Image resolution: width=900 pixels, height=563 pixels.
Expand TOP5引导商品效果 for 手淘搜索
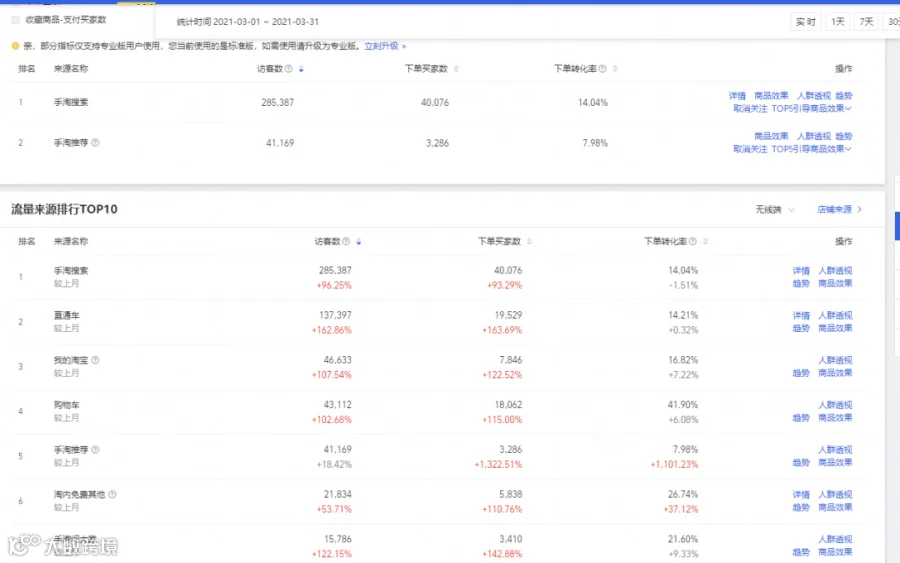pos(811,108)
